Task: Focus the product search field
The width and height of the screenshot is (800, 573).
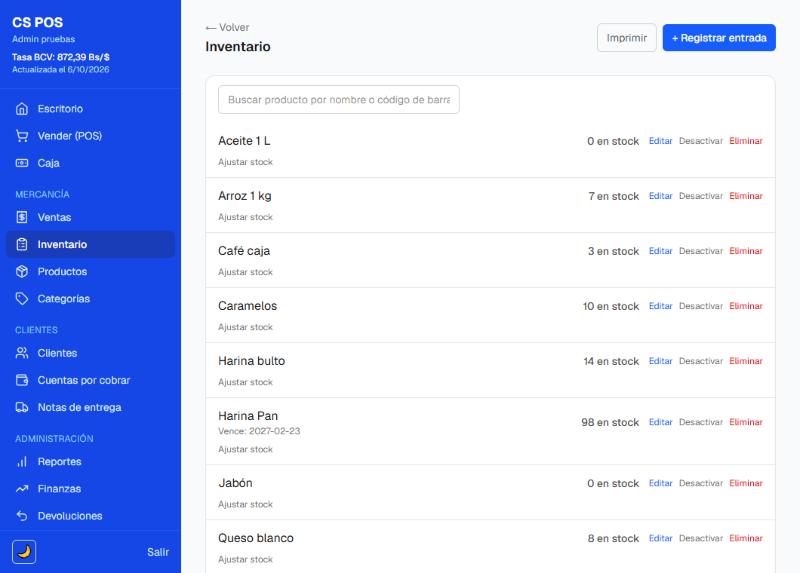Action: pos(339,99)
